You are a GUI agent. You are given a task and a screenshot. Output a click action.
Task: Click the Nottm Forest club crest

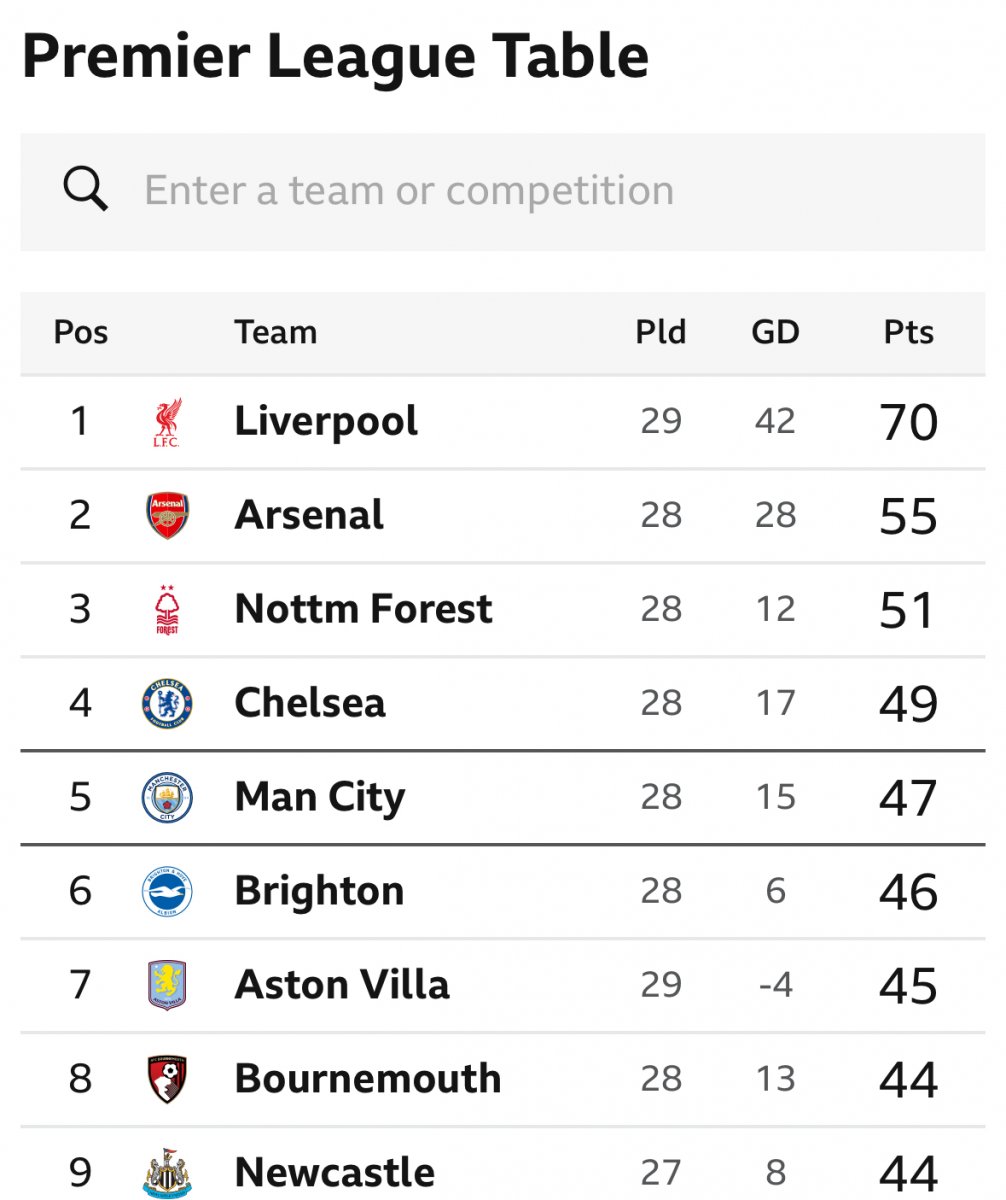[167, 610]
